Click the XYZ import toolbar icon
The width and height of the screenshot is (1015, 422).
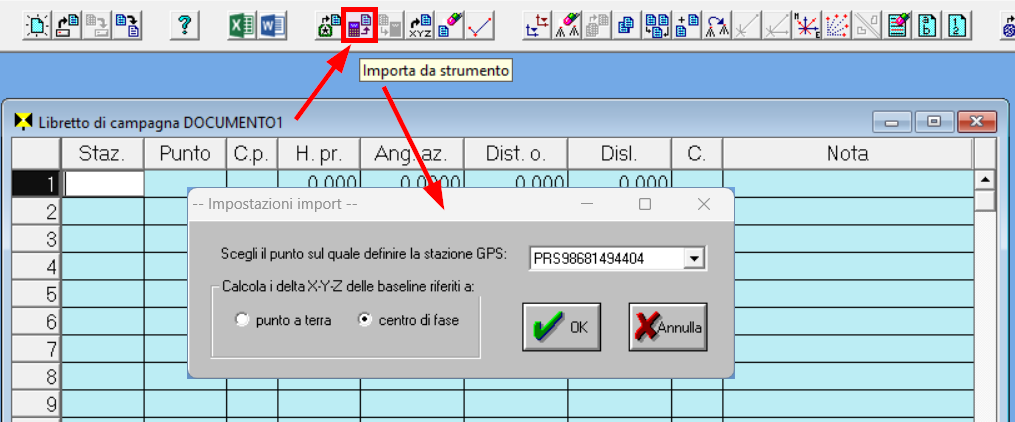coord(421,26)
